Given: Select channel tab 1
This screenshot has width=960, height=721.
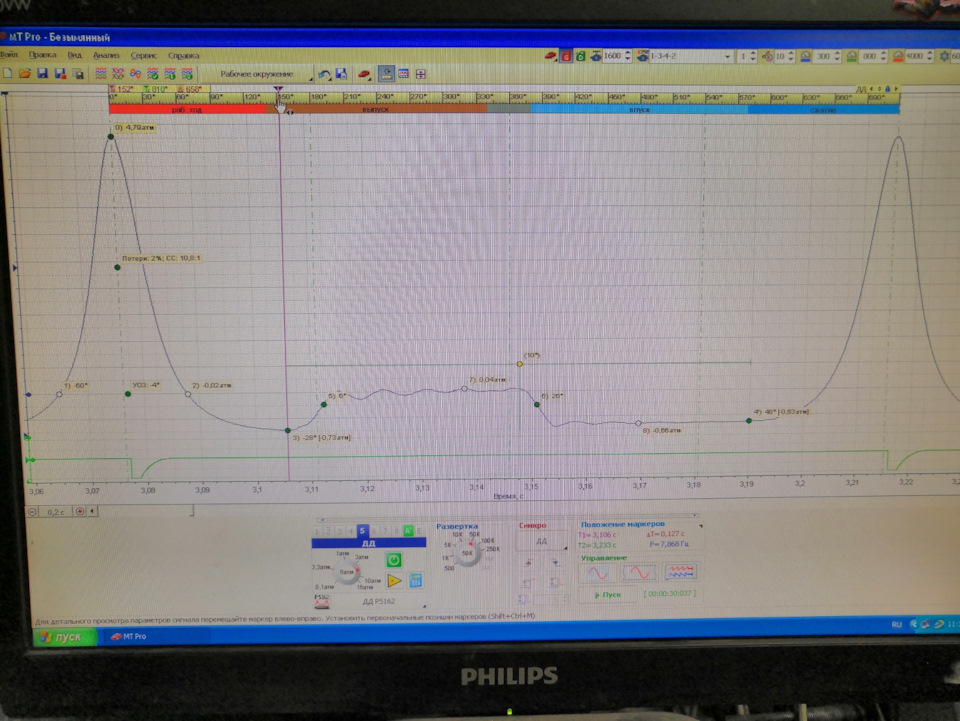Looking at the screenshot, I should click(x=317, y=531).
